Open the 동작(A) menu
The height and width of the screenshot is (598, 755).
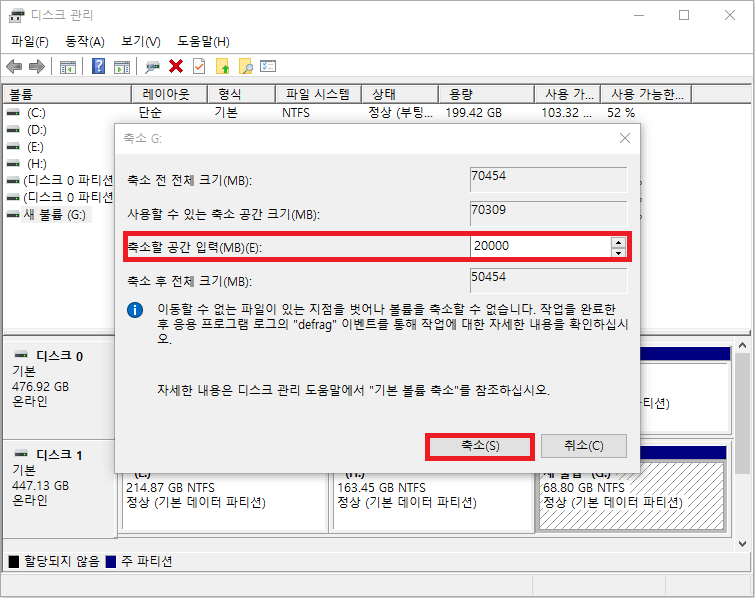(x=85, y=41)
